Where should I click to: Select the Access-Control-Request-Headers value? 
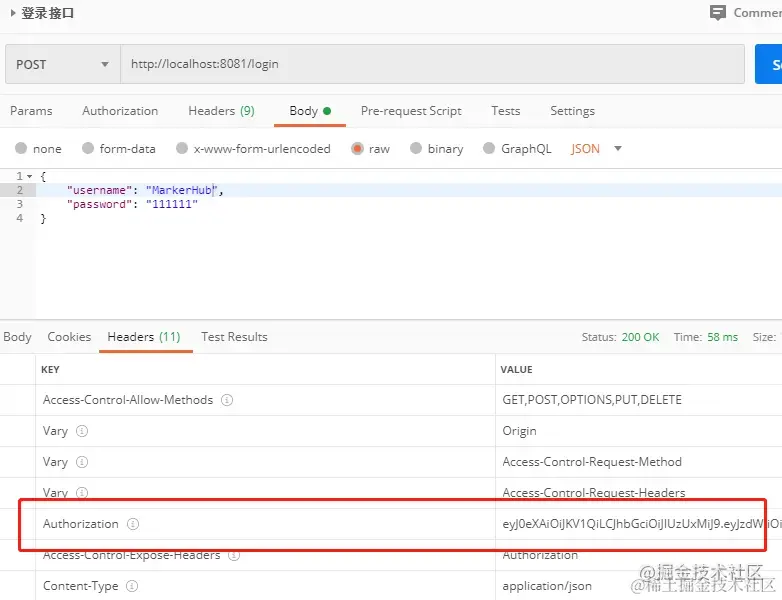coord(594,493)
